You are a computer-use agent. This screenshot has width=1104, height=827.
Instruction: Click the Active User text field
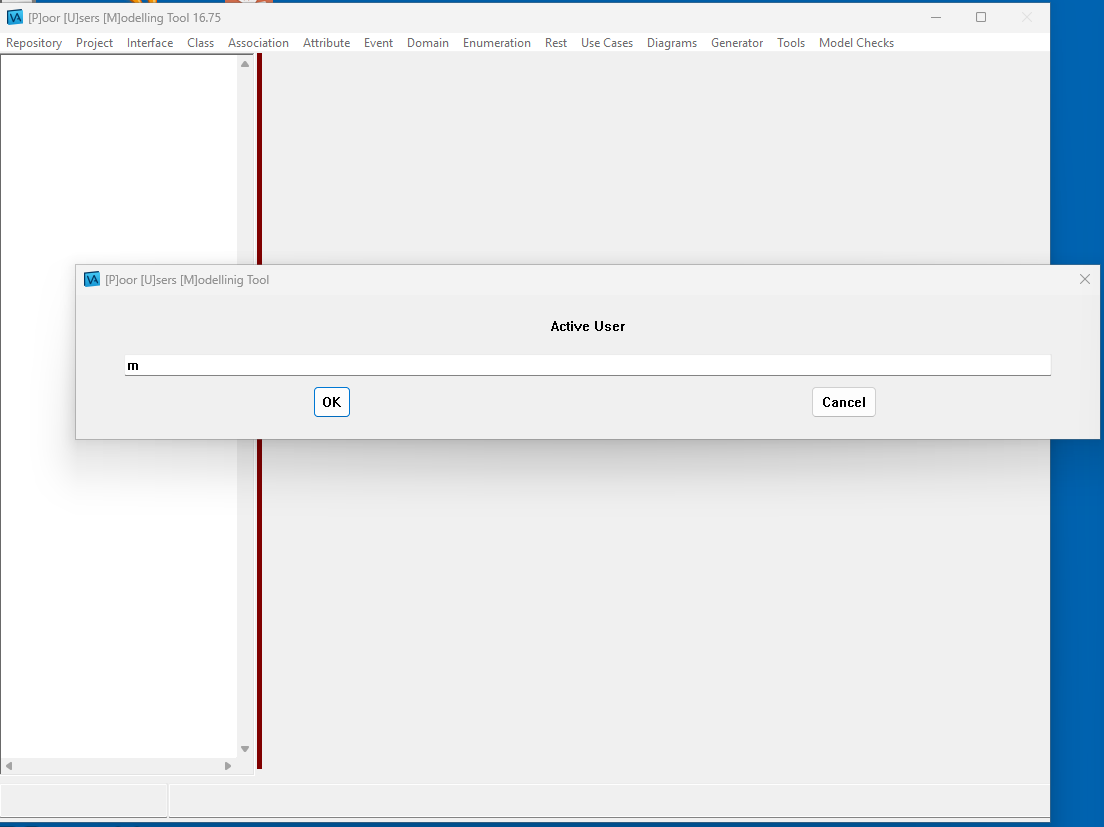[588, 365]
